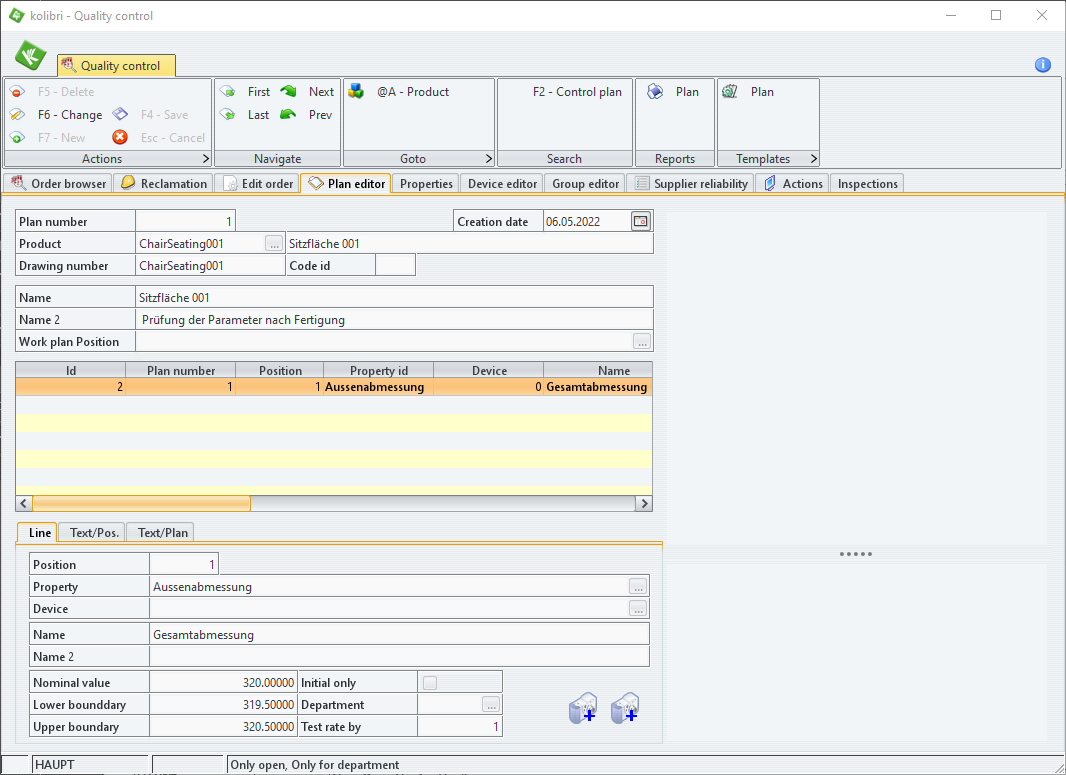Select the Line sub-tab
Viewport: 1066px width, 775px height.
coord(39,532)
